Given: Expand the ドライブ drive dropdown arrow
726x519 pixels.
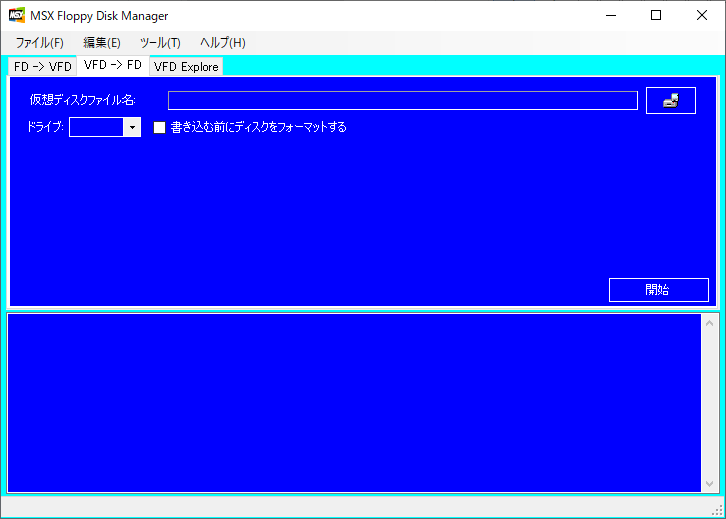Looking at the screenshot, I should (132, 127).
